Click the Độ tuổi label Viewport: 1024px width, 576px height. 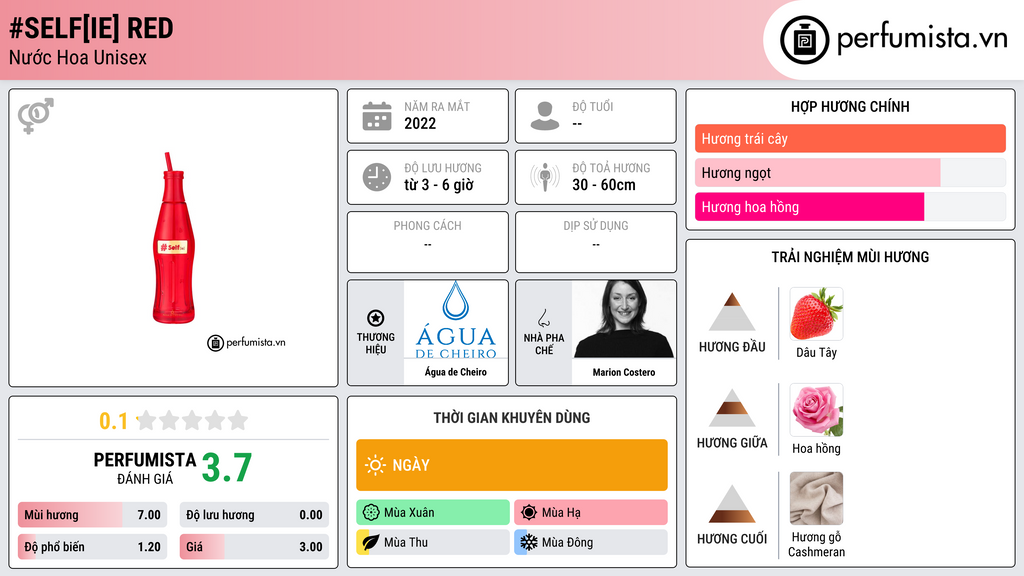pyautogui.click(x=593, y=106)
